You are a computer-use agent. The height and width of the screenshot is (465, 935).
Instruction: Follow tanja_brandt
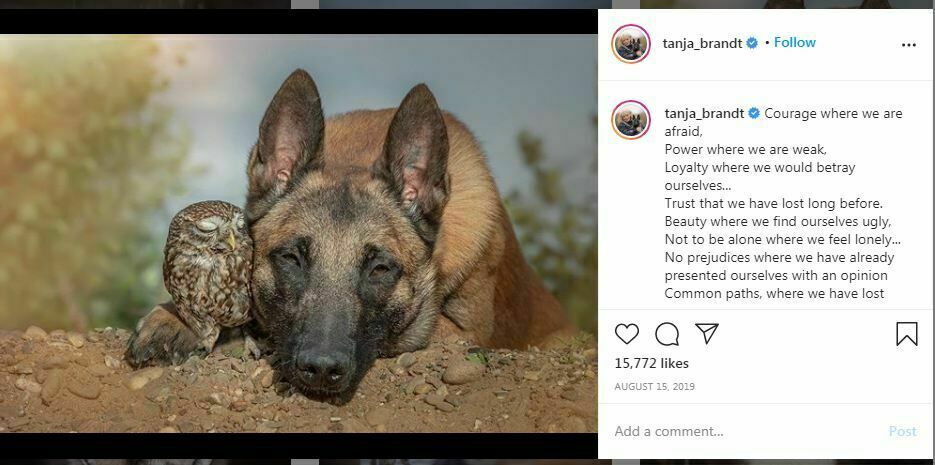(795, 43)
